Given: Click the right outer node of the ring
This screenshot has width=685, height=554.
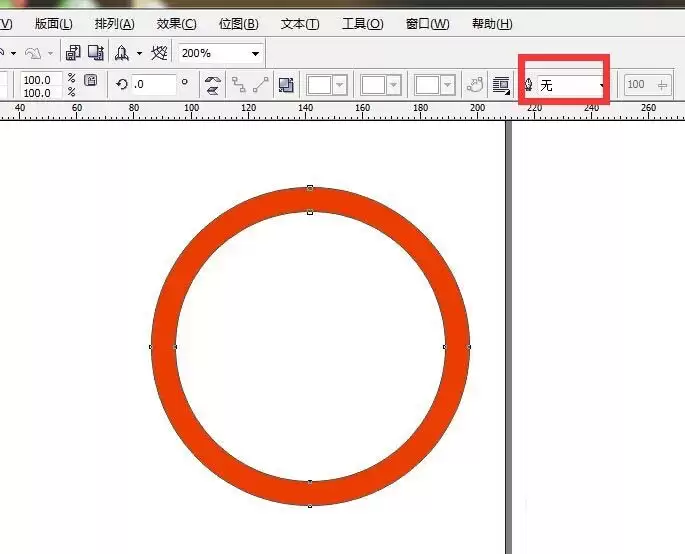Looking at the screenshot, I should coord(469,347).
